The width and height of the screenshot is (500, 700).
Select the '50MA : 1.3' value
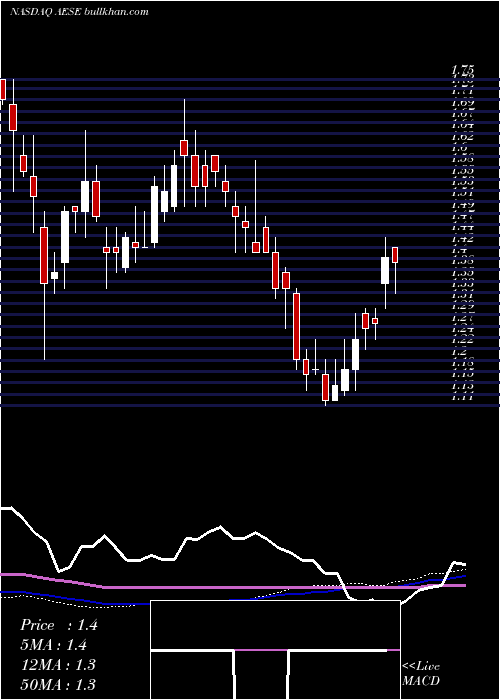[58, 684]
